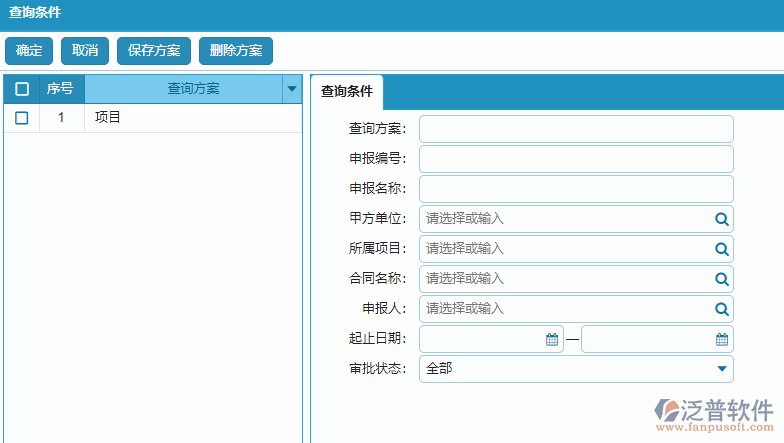784x443 pixels.
Task: Click the 保存方案 button
Action: pos(154,51)
